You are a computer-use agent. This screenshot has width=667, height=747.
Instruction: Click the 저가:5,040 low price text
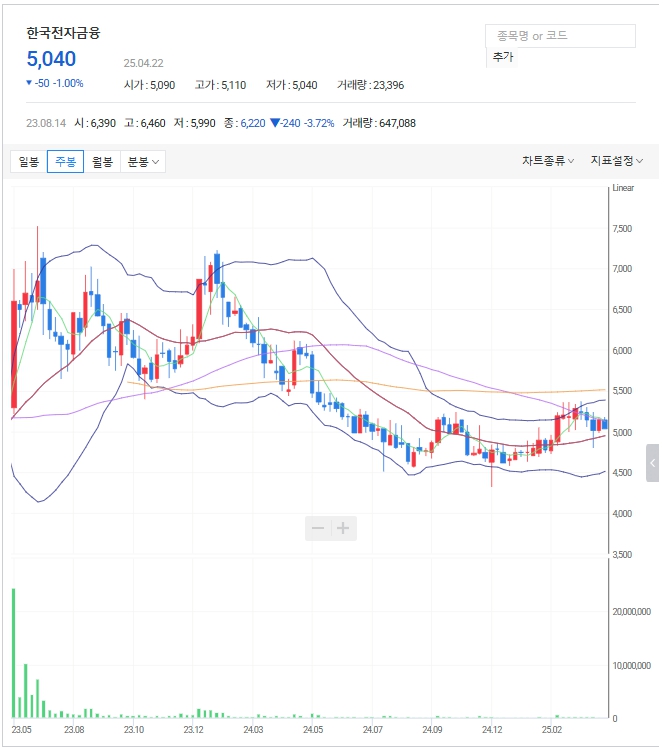(x=292, y=85)
